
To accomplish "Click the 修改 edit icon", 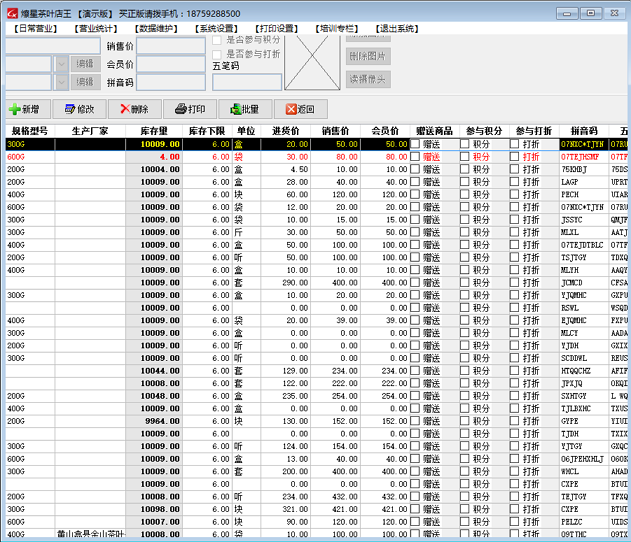I will [x=70, y=109].
